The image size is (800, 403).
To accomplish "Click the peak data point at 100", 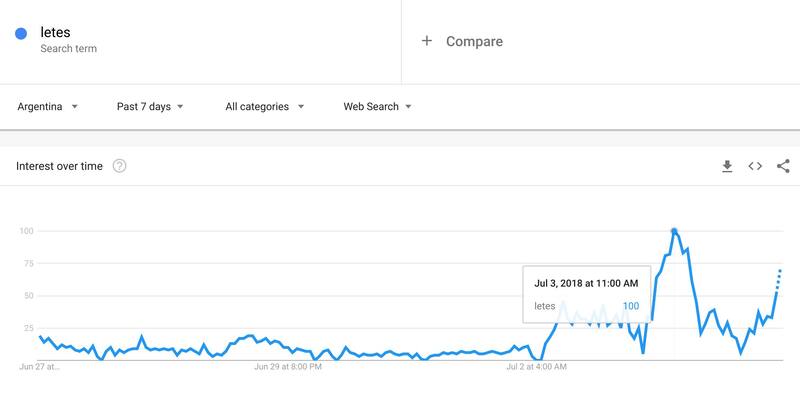I will coord(674,231).
